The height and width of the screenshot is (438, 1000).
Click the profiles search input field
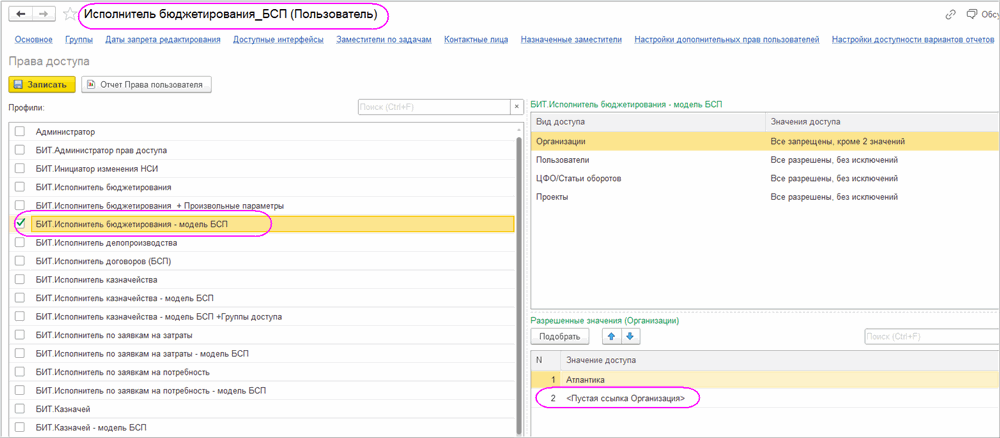pyautogui.click(x=433, y=106)
